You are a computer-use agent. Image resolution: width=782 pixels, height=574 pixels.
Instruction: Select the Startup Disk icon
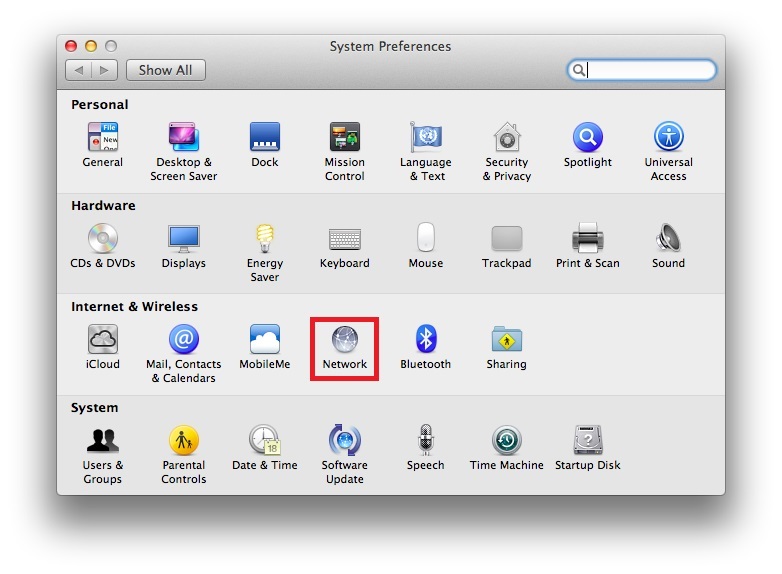587,441
